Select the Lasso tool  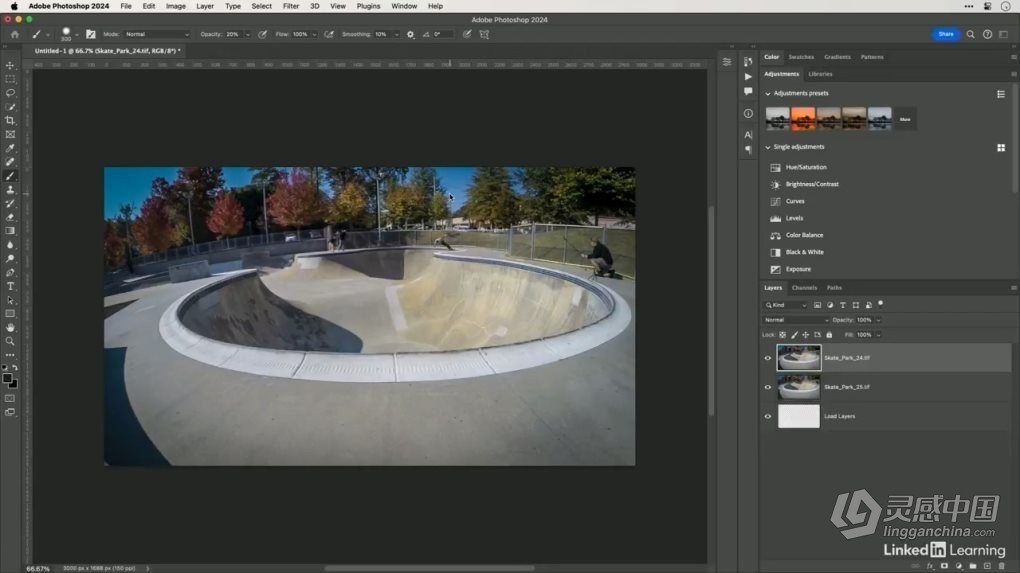click(10, 93)
